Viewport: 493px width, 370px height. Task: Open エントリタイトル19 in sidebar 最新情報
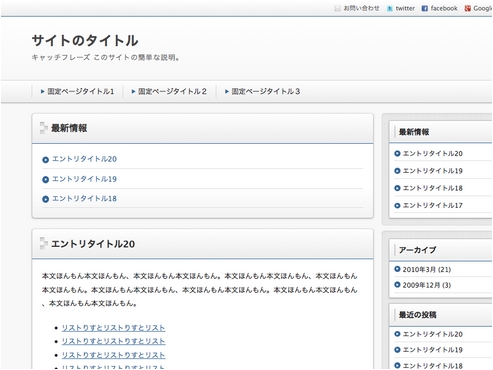(433, 171)
